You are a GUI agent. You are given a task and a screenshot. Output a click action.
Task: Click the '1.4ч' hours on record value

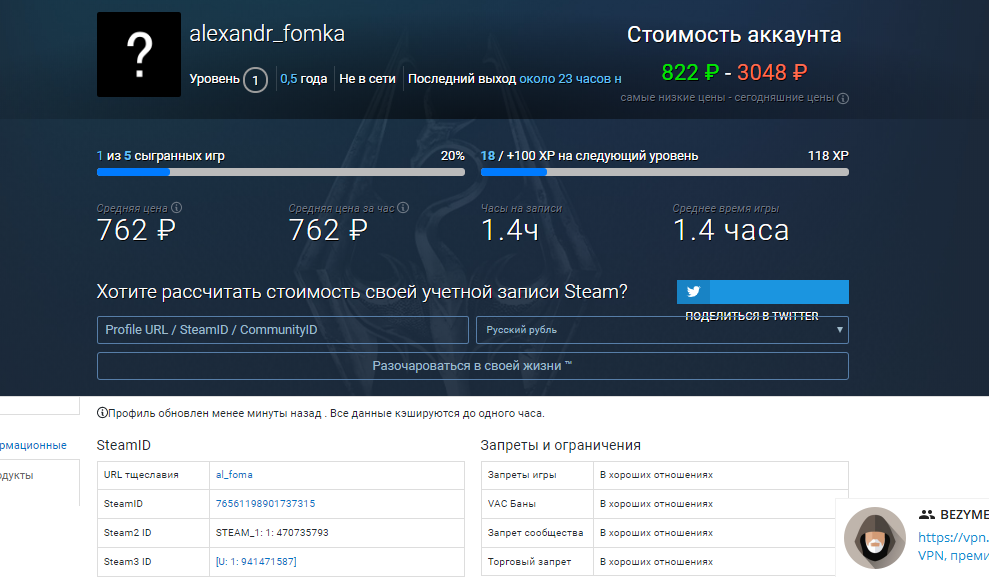pos(510,230)
